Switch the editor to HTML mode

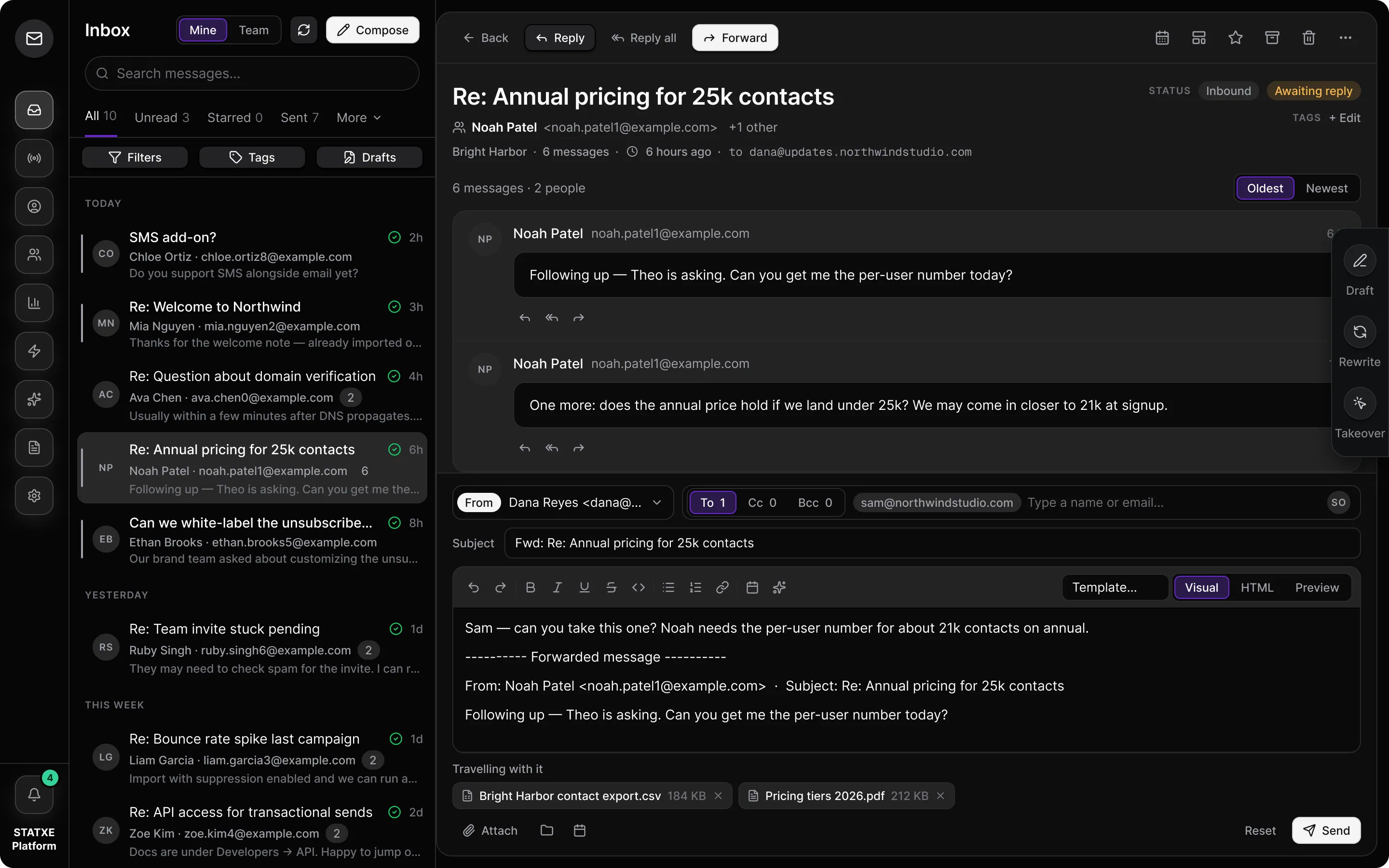pos(1257,587)
